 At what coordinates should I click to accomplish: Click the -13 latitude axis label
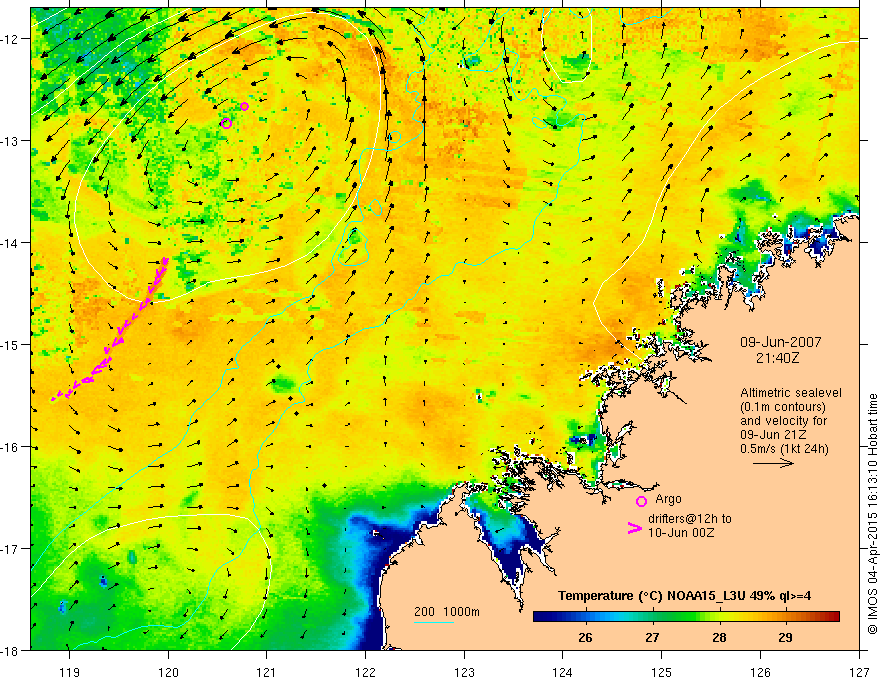(x=11, y=141)
